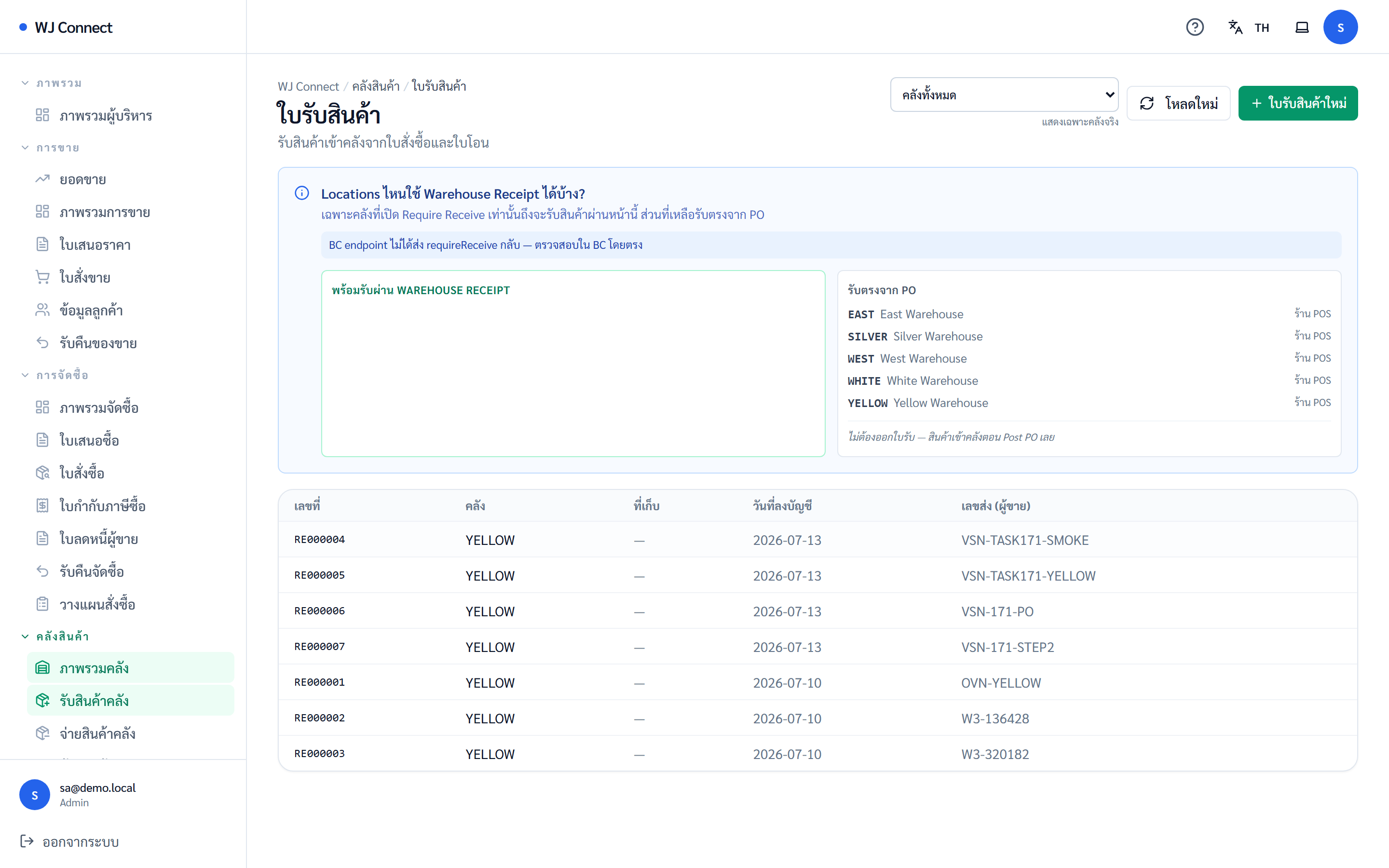Screen dimensions: 1389x868
Task: Click vendor shipment W3-320182
Action: 994,754
